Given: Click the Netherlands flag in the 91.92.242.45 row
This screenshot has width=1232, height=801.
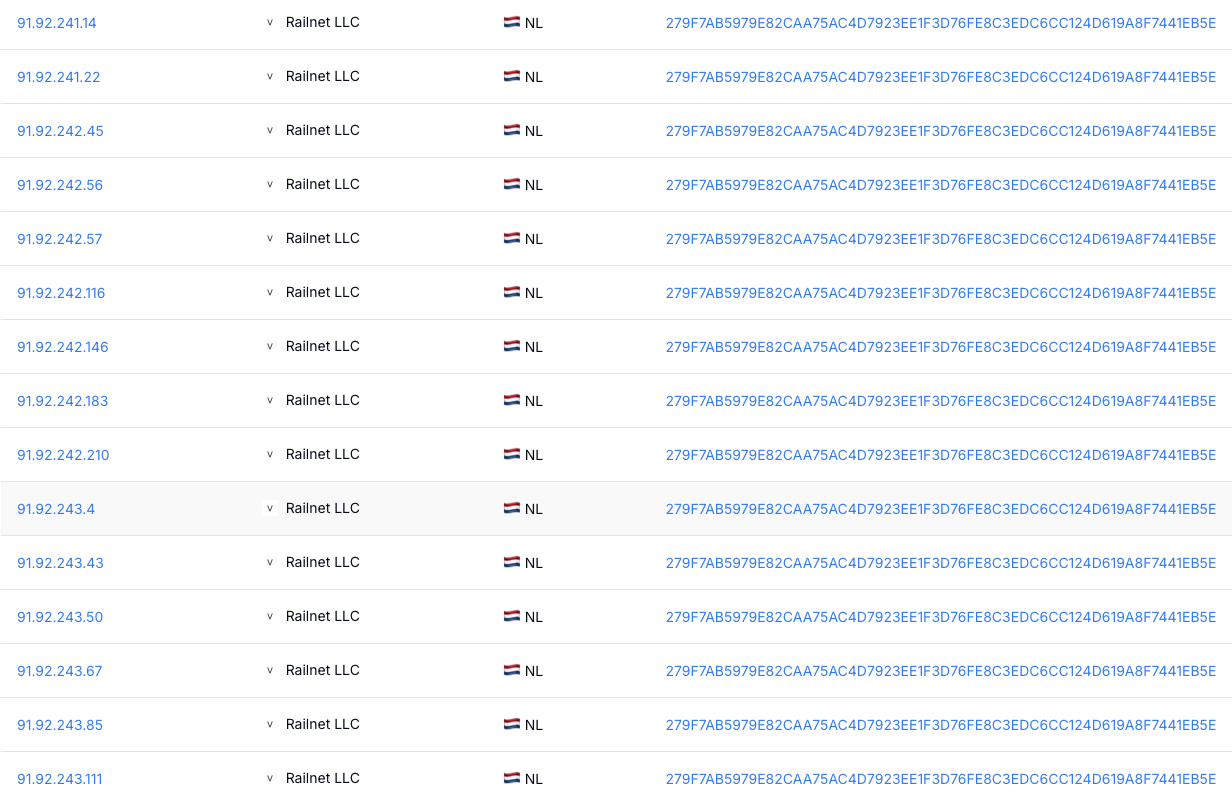Looking at the screenshot, I should click(x=511, y=130).
